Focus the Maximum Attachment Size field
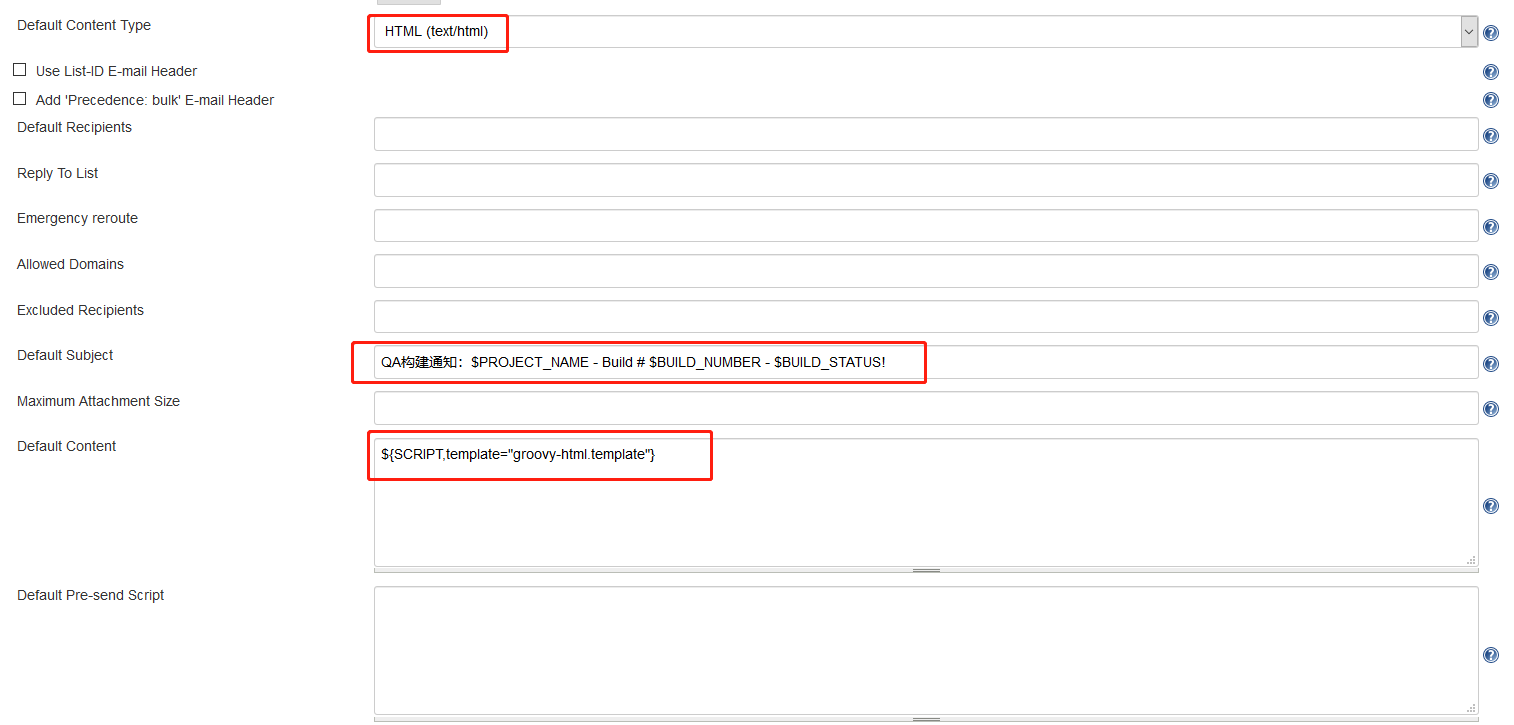 pyautogui.click(x=926, y=408)
